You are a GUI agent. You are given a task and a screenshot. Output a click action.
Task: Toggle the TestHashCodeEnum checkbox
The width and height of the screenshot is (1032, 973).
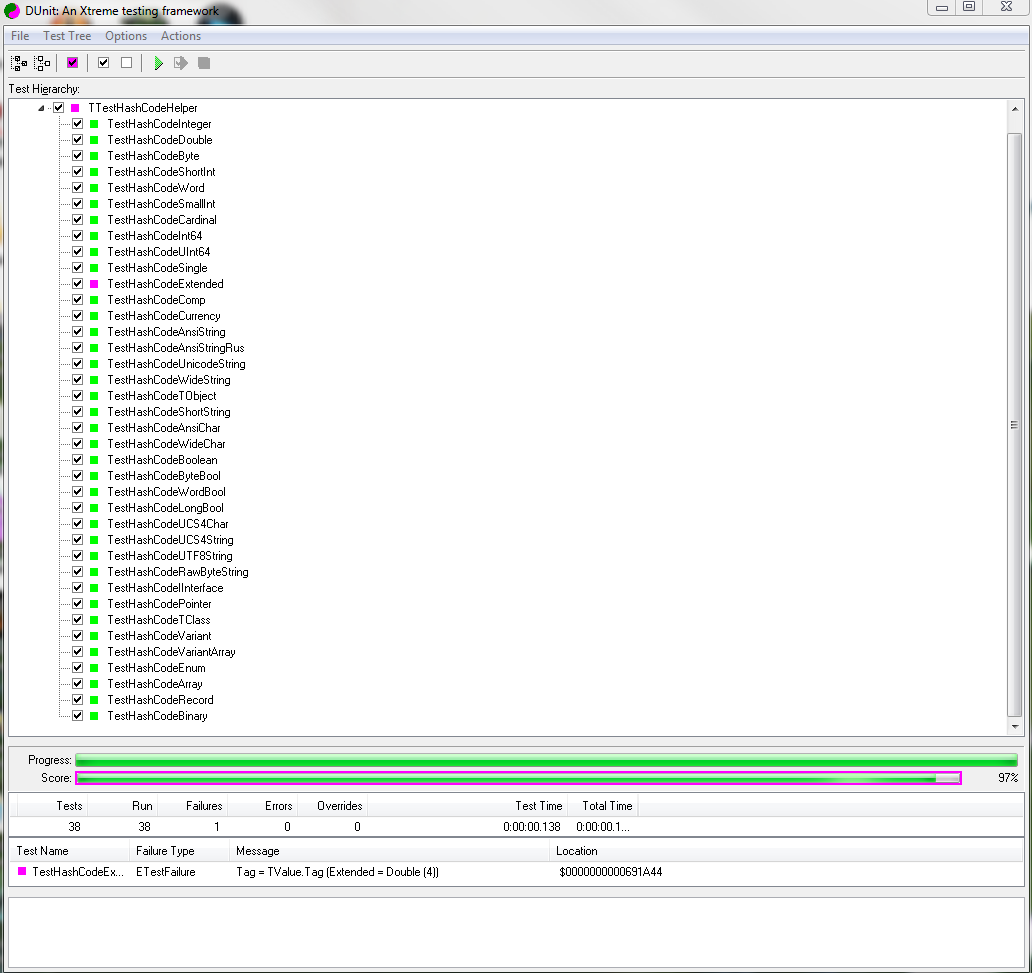coord(78,668)
